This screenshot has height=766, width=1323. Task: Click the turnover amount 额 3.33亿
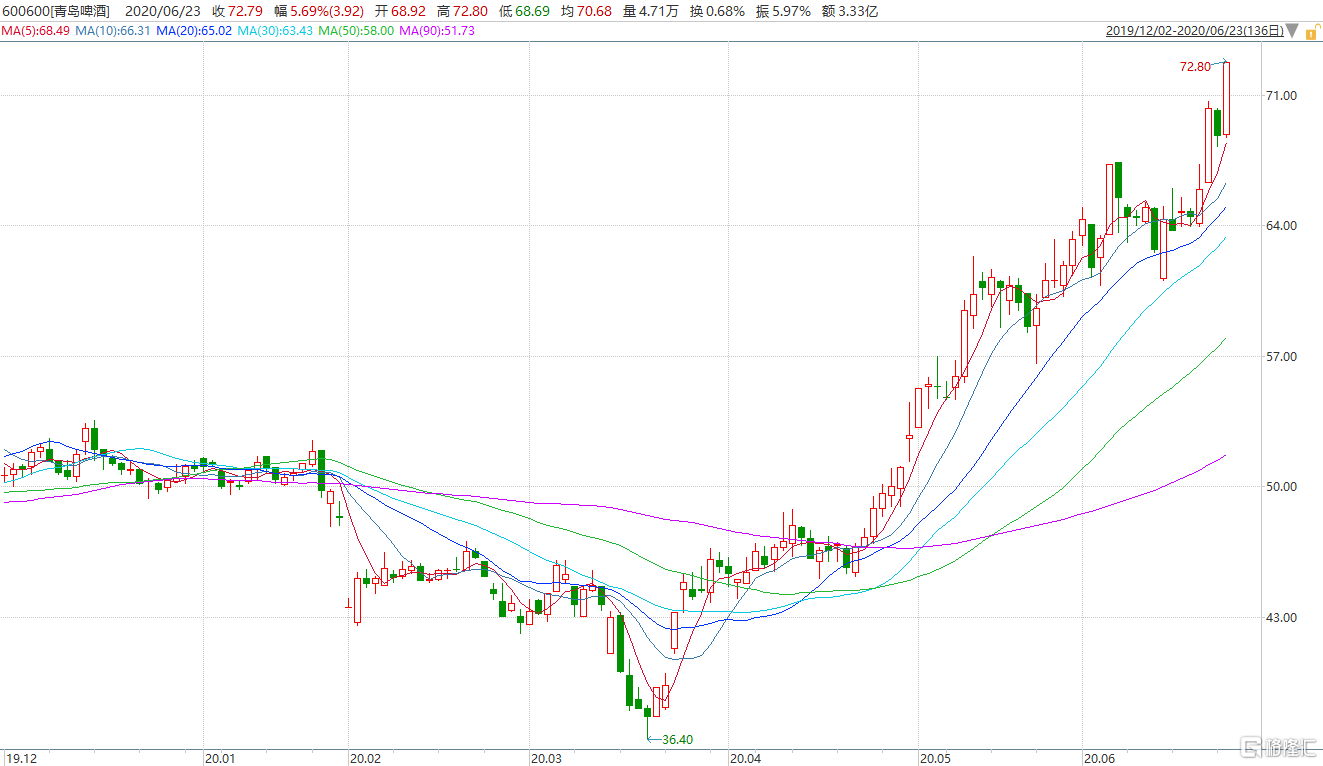point(849,11)
